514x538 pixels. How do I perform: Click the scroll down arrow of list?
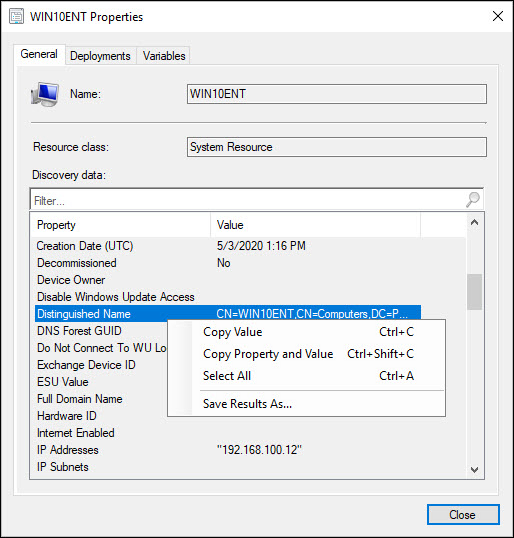pyautogui.click(x=475, y=469)
